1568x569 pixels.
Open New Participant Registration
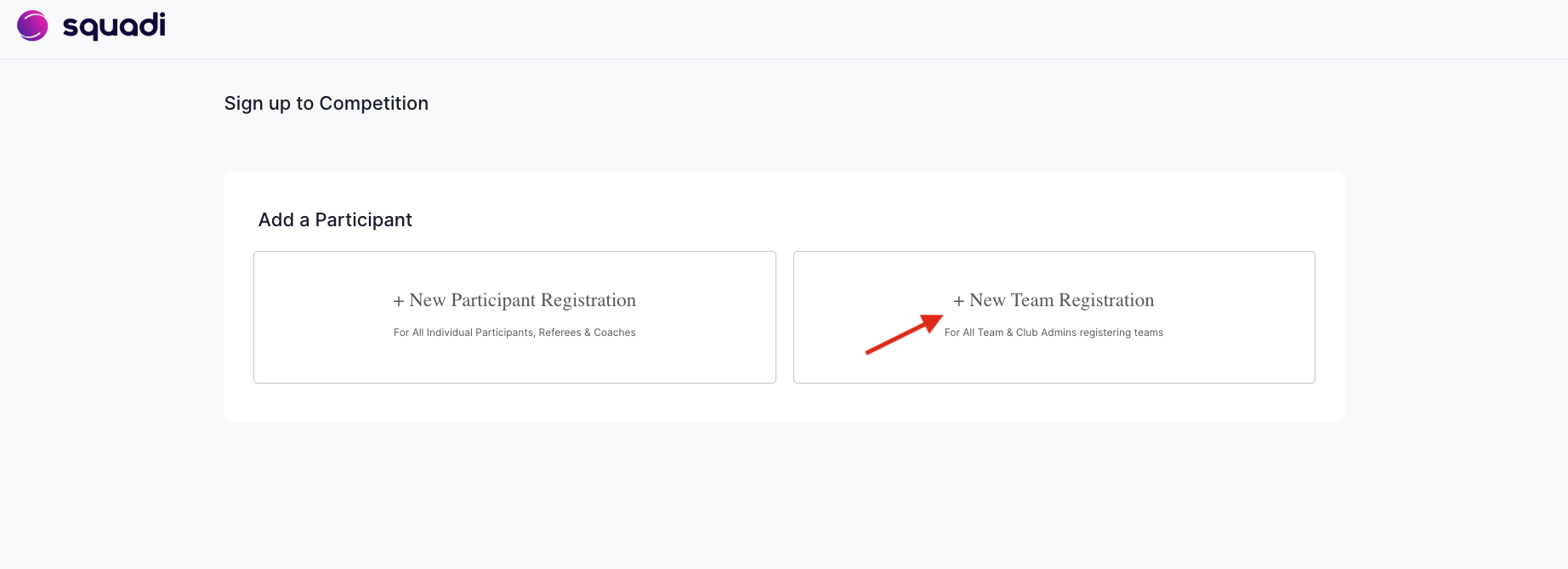click(514, 317)
